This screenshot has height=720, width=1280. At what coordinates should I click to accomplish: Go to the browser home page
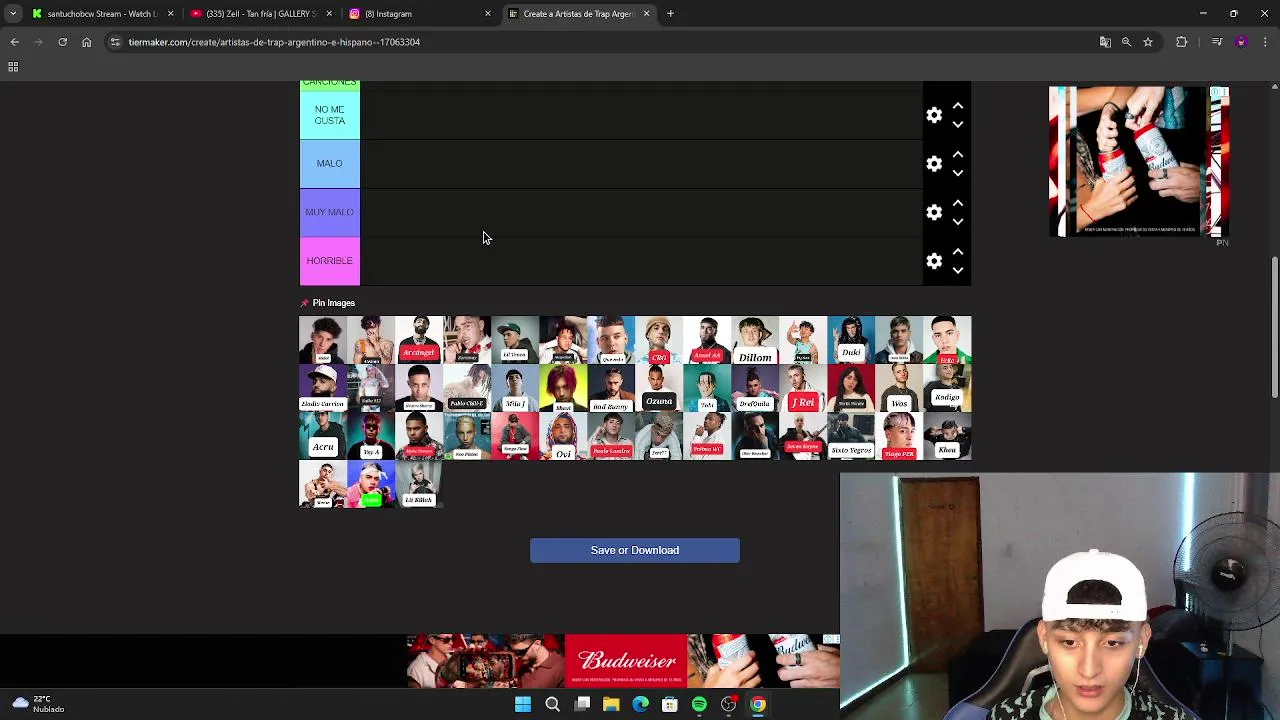(x=86, y=42)
